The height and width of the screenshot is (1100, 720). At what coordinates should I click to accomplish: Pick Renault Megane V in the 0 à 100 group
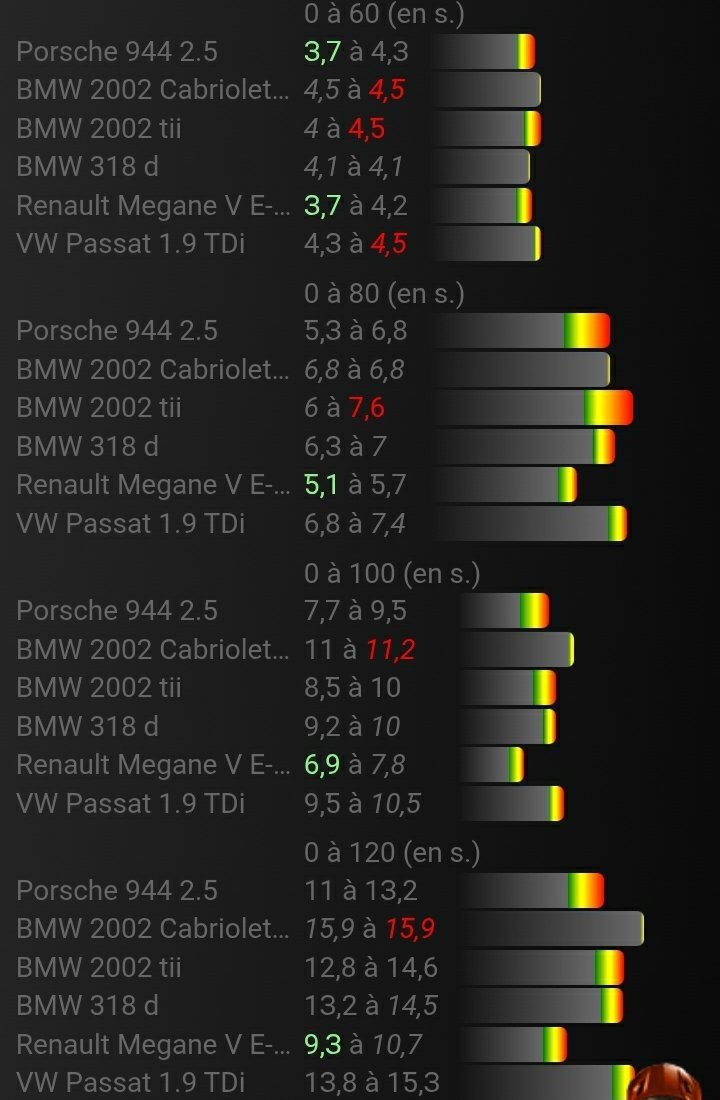point(152,764)
